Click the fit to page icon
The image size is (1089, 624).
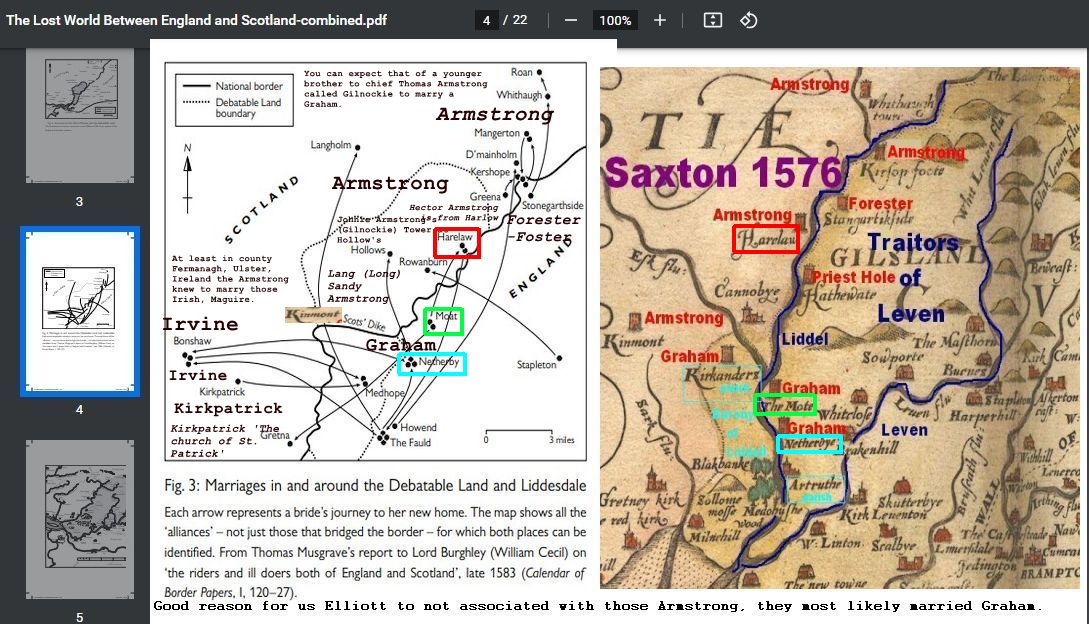[713, 20]
